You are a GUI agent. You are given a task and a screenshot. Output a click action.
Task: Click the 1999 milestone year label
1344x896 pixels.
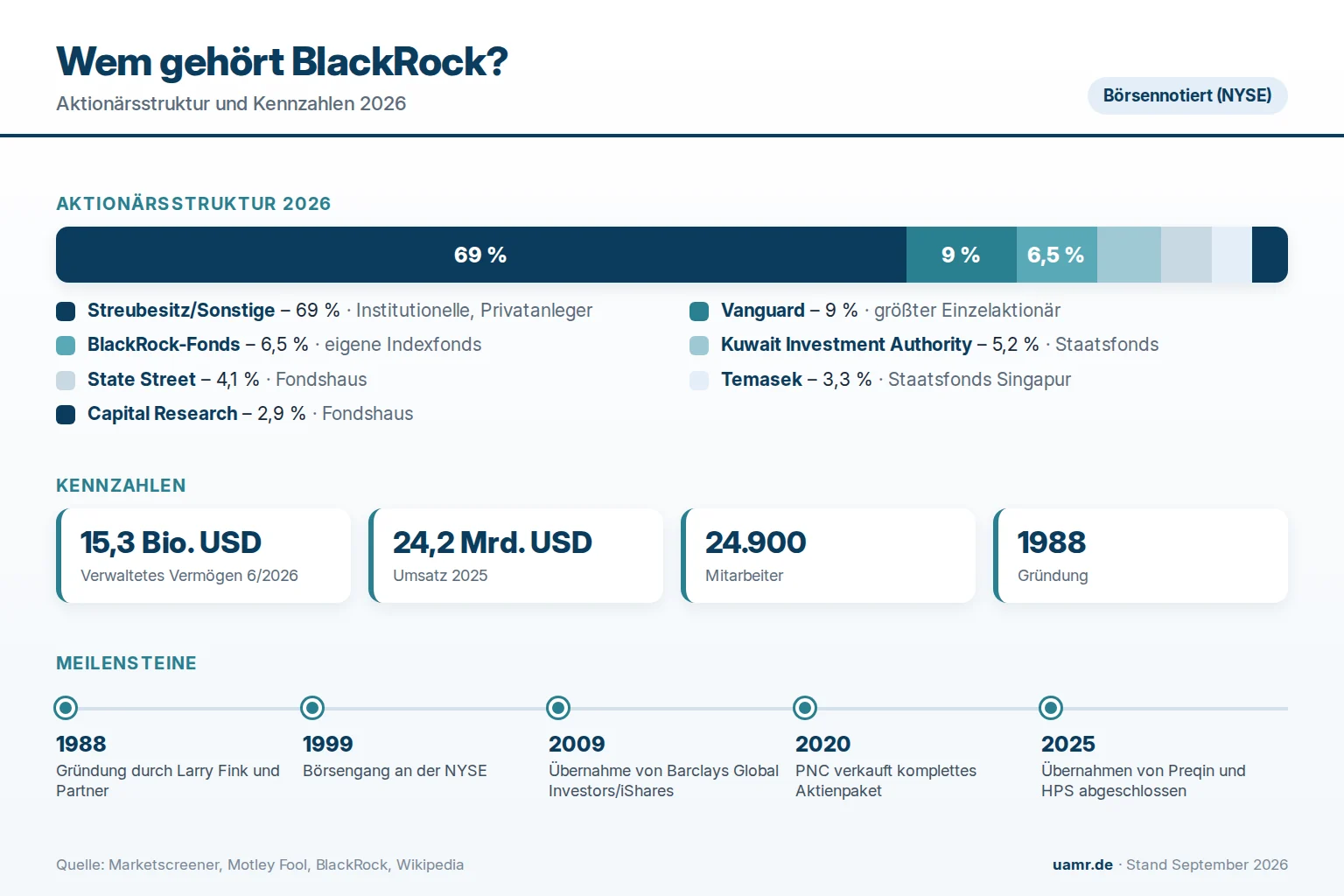click(327, 744)
